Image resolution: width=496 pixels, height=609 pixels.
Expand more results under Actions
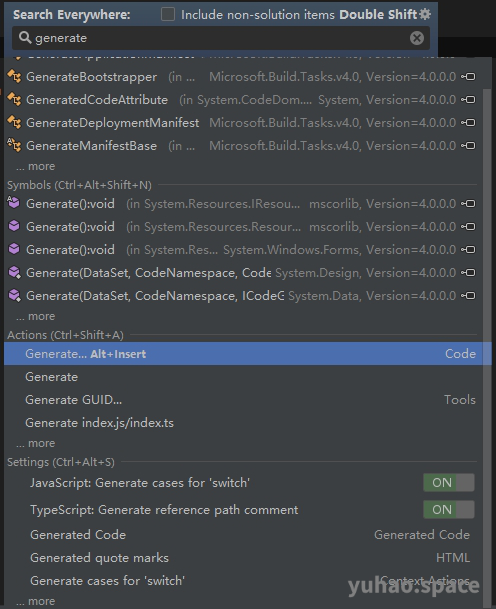coord(36,443)
